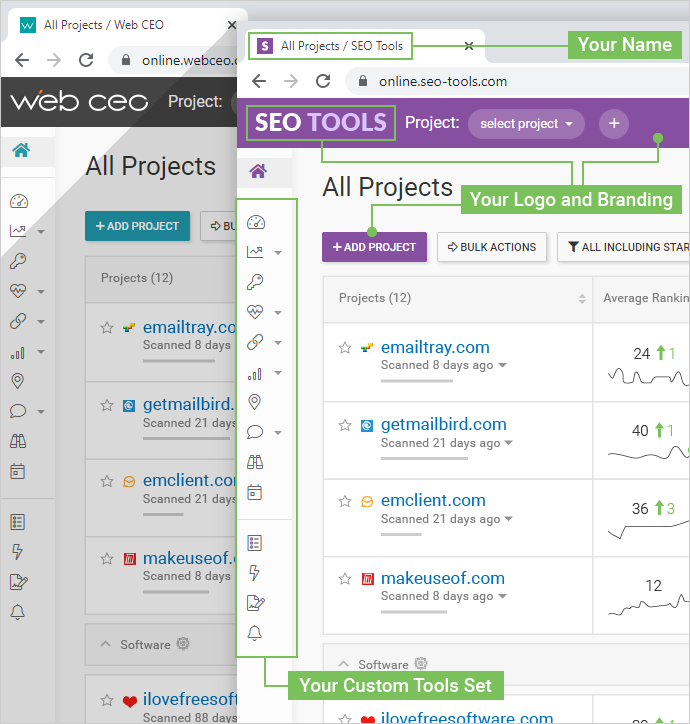Click the round plus button in purple header

click(x=614, y=124)
